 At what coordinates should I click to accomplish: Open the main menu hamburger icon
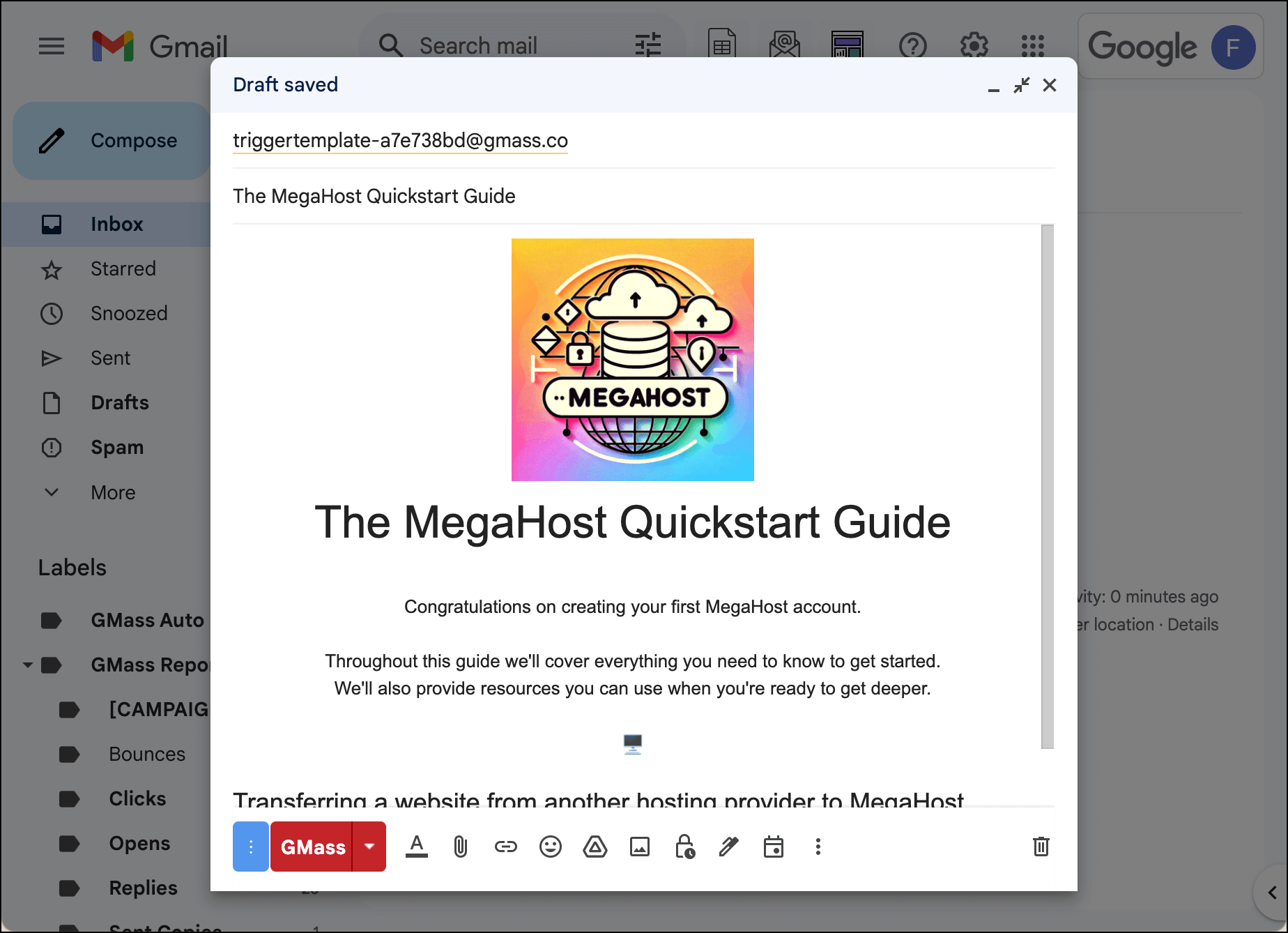coord(52,47)
